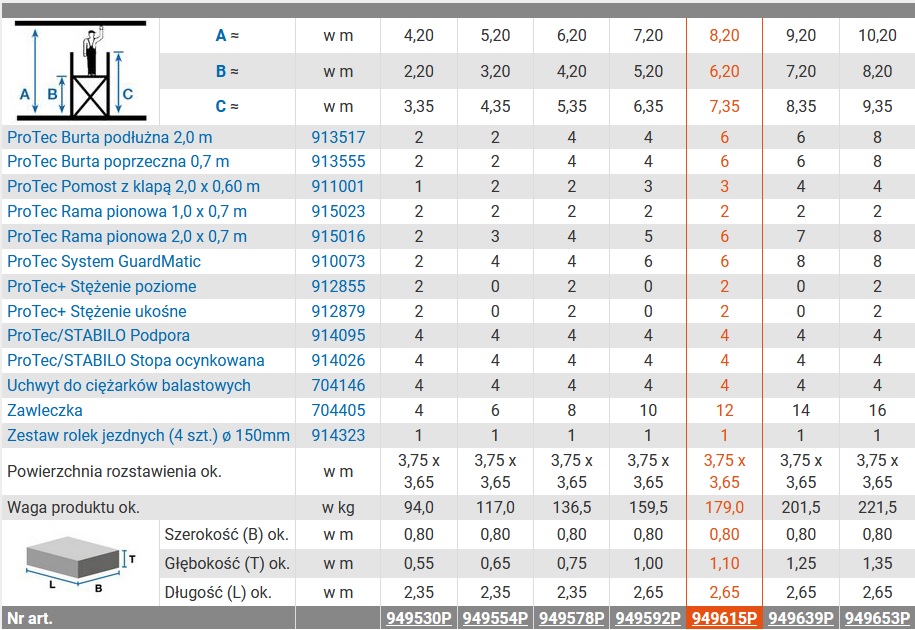Click article number 913517
Screen dimensions: 915x630
[338, 137]
